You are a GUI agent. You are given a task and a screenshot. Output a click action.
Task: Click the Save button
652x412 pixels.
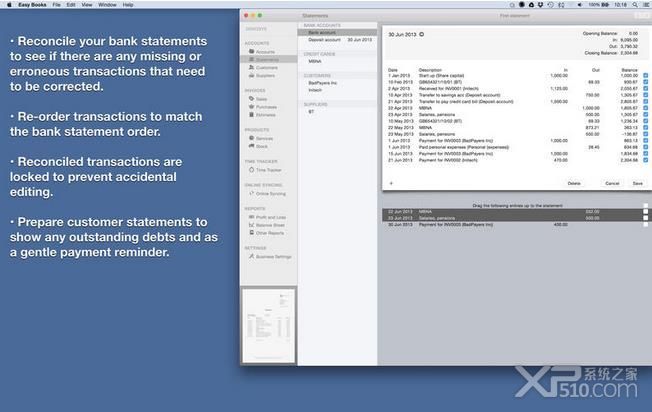[x=637, y=183]
